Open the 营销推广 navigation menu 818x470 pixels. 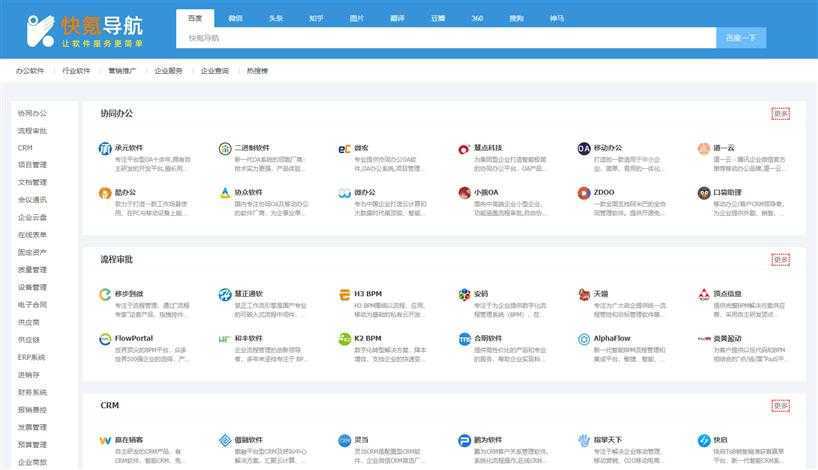coord(122,70)
